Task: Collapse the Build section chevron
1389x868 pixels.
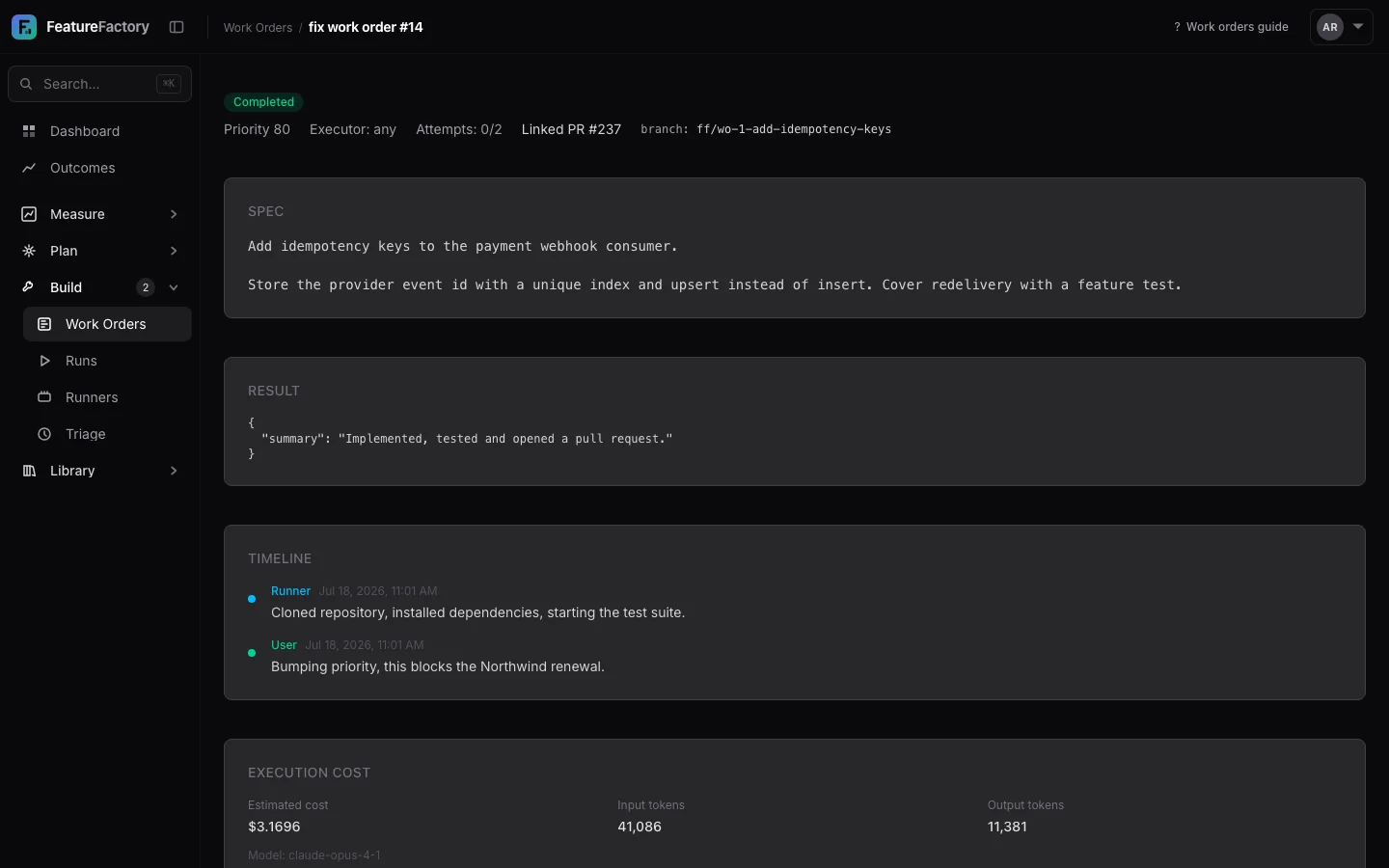Action: [174, 287]
